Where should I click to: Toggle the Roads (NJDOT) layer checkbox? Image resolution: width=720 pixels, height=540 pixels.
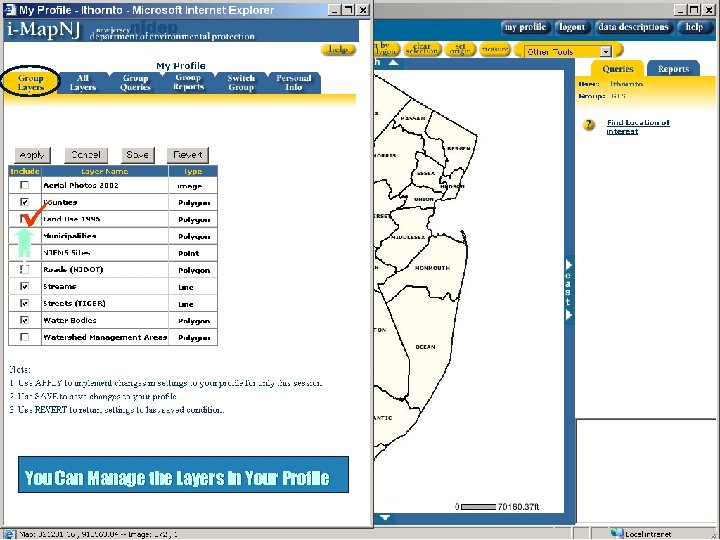point(25,270)
